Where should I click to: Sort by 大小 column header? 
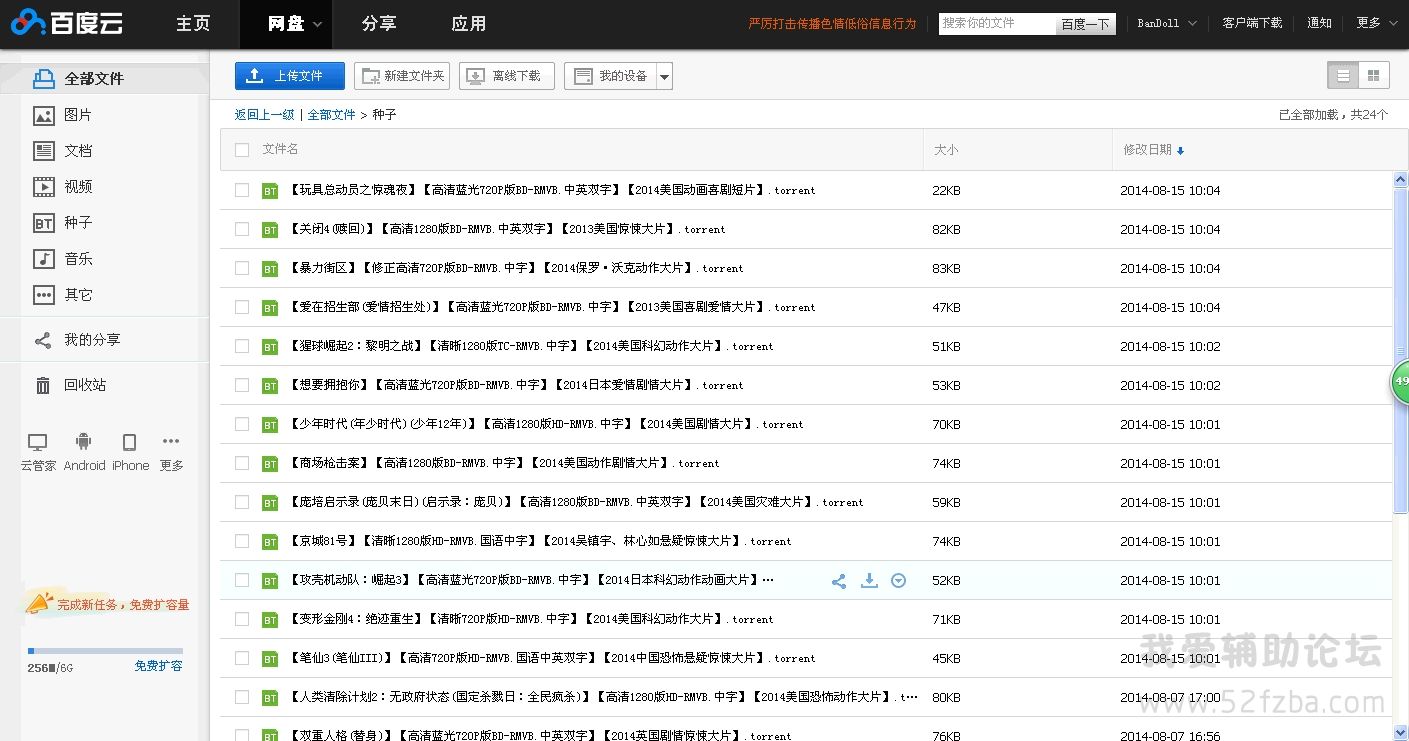click(x=945, y=150)
